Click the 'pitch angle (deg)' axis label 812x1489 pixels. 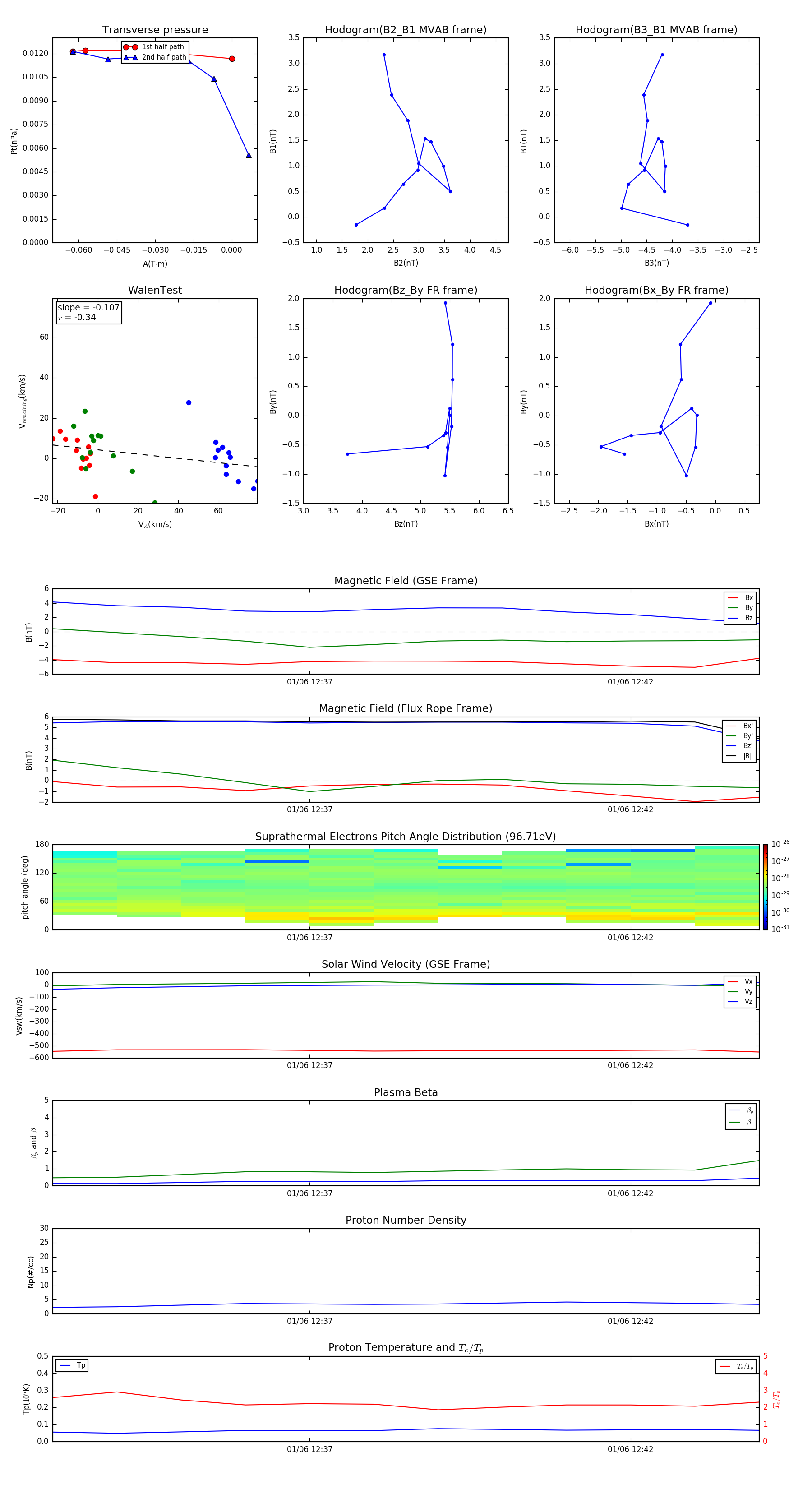(x=25, y=887)
